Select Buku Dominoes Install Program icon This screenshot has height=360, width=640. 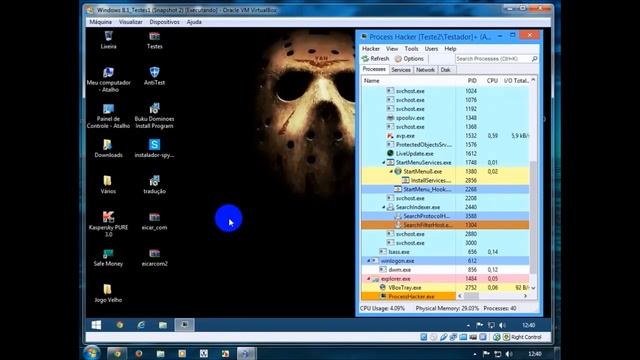click(x=154, y=116)
